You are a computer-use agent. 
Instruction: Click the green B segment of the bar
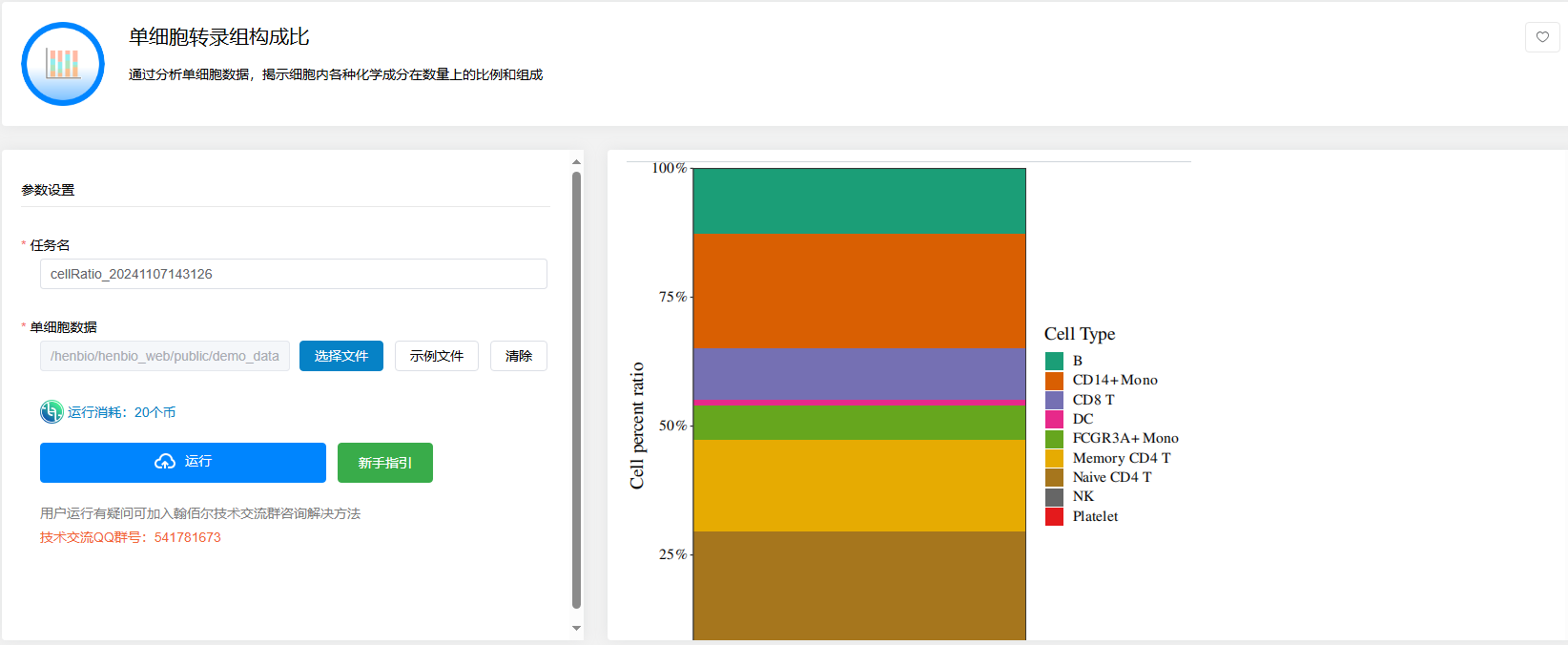coord(859,201)
